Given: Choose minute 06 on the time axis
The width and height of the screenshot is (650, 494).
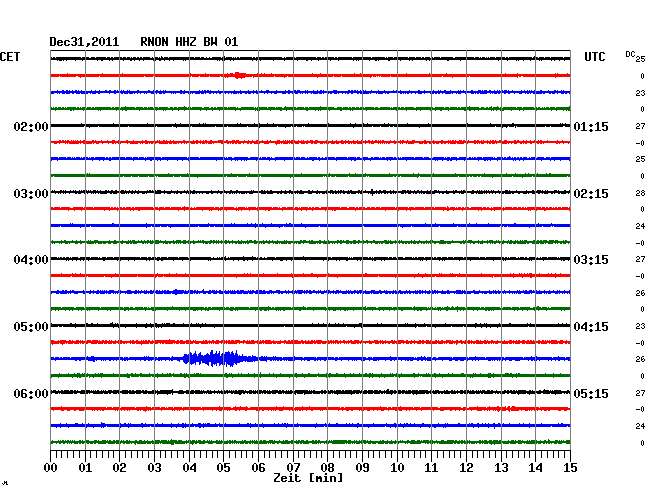Looking at the screenshot, I should 258,468.
